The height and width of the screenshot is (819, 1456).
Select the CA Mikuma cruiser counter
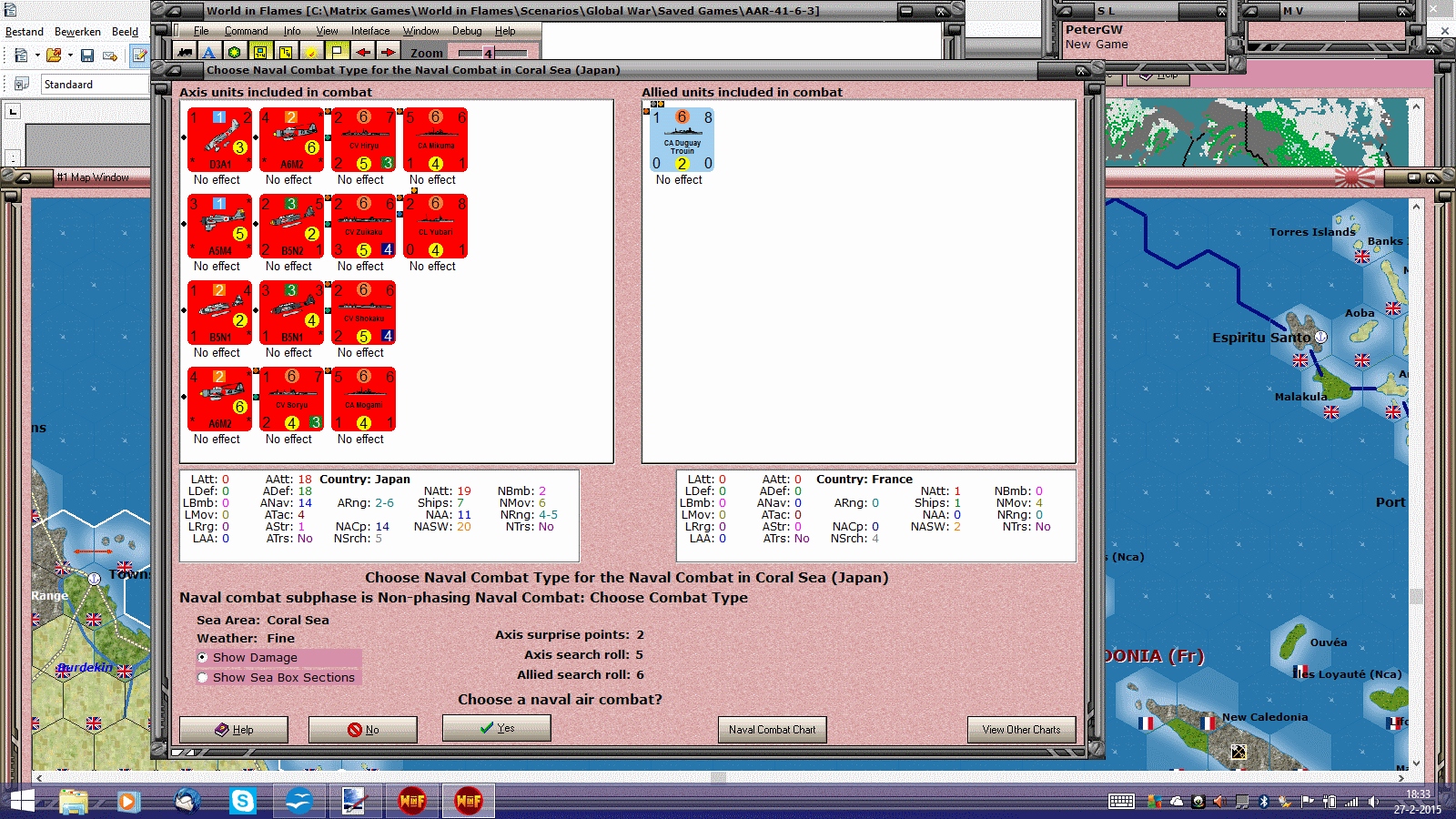coord(436,139)
